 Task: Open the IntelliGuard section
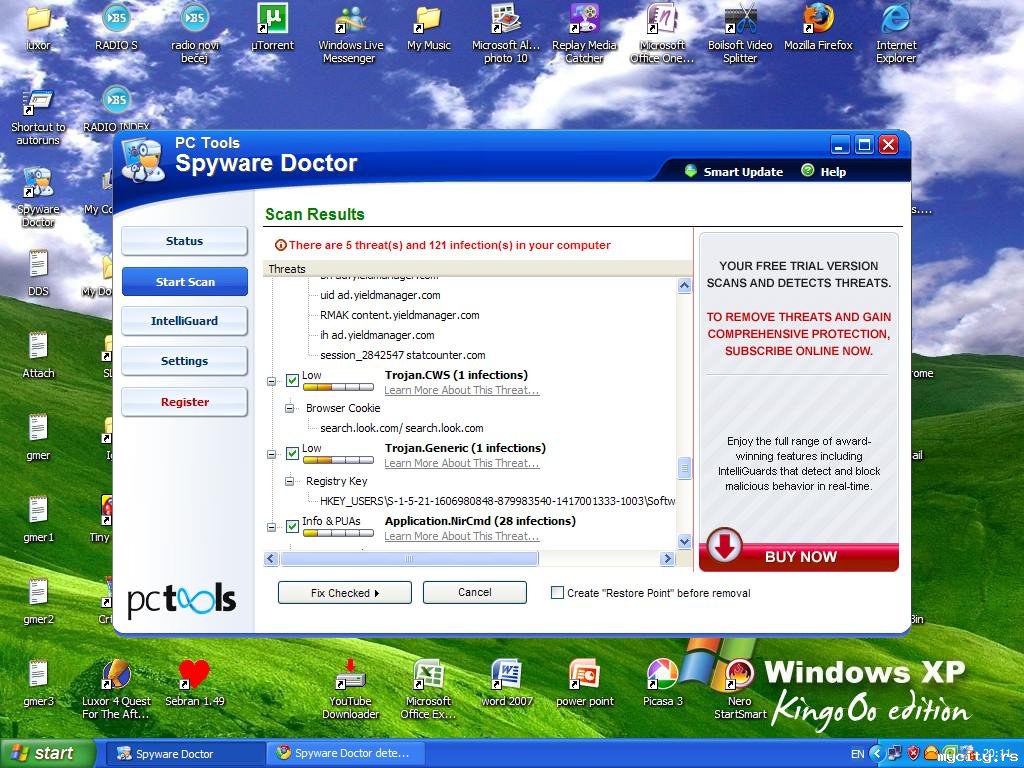pos(184,321)
